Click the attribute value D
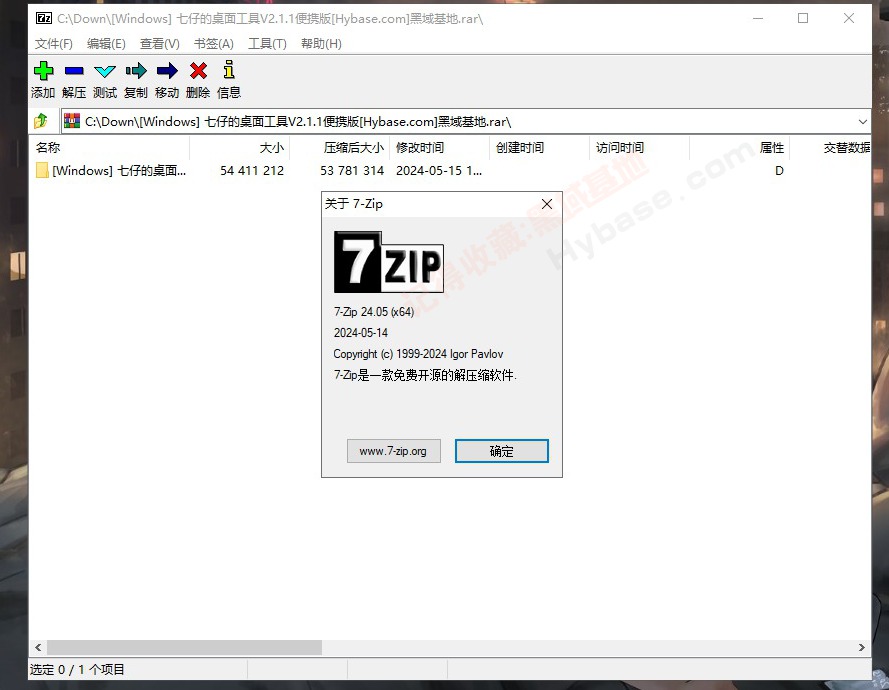The width and height of the screenshot is (889, 690). click(779, 171)
